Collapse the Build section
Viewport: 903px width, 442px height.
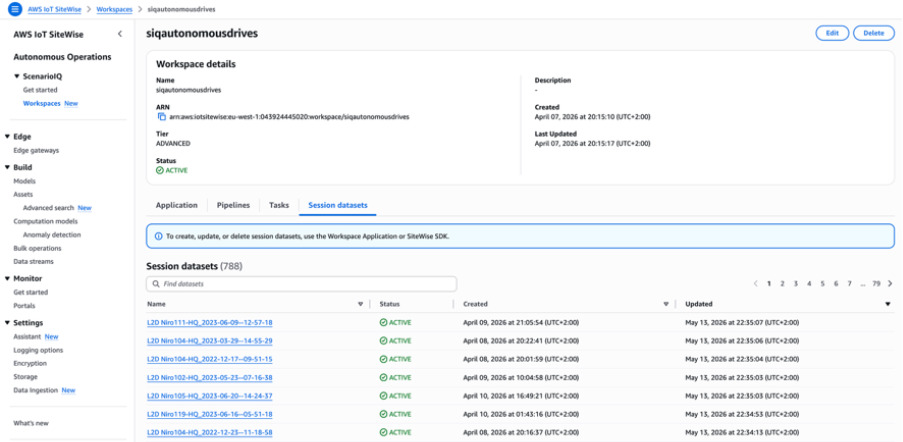pyautogui.click(x=7, y=167)
